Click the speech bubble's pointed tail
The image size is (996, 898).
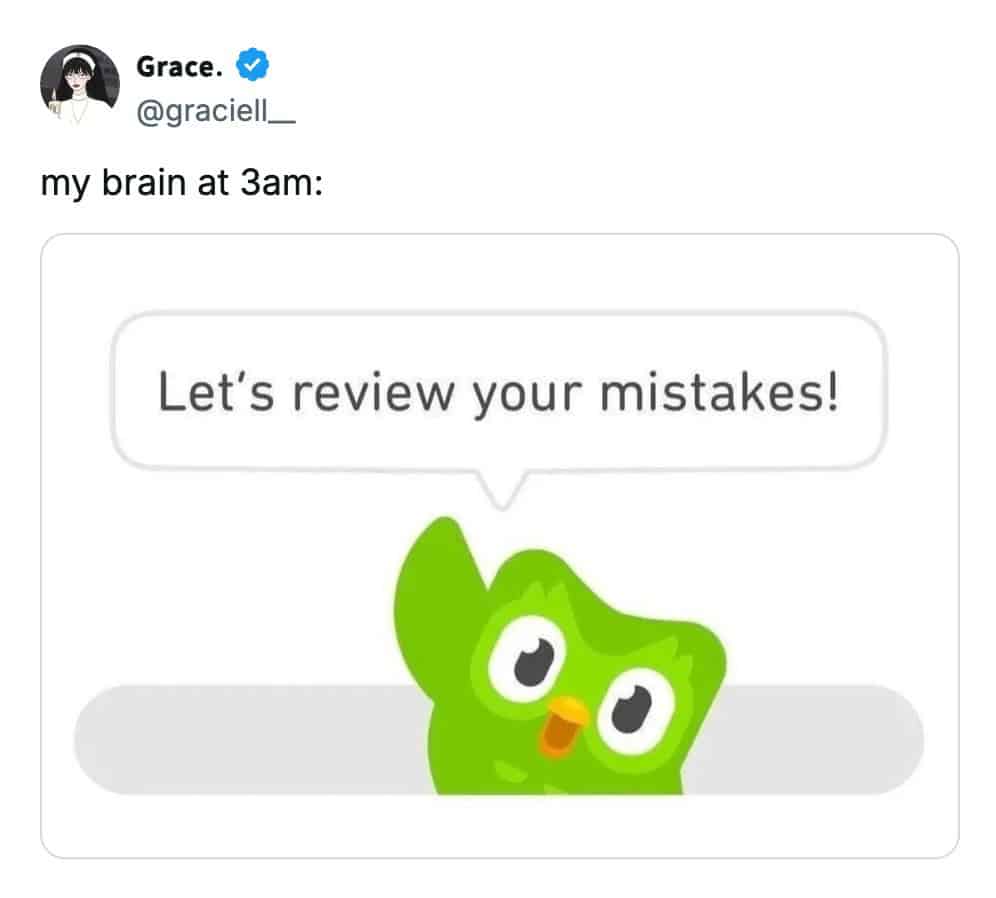click(502, 490)
